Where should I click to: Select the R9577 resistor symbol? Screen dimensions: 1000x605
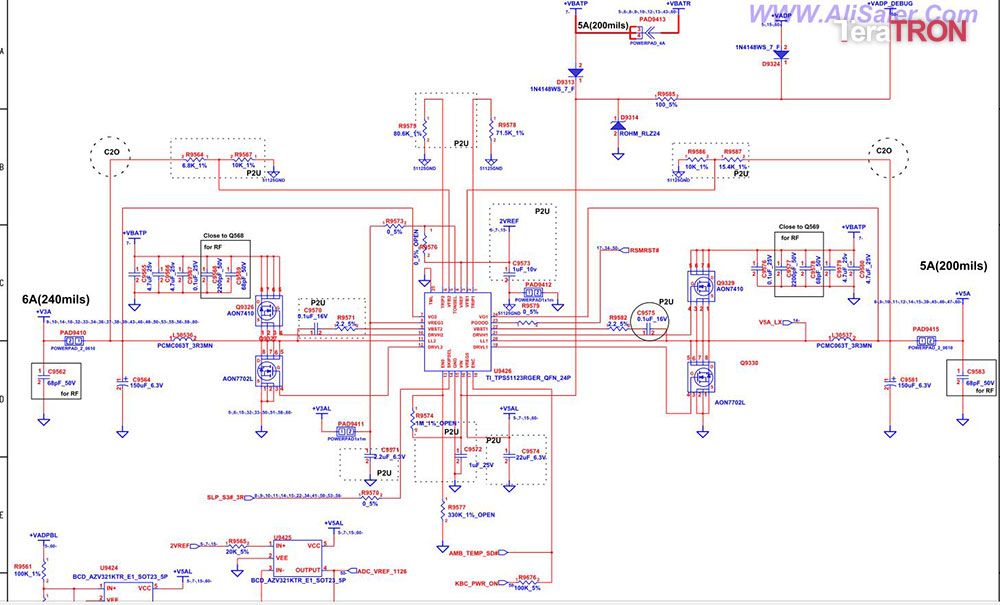[443, 511]
